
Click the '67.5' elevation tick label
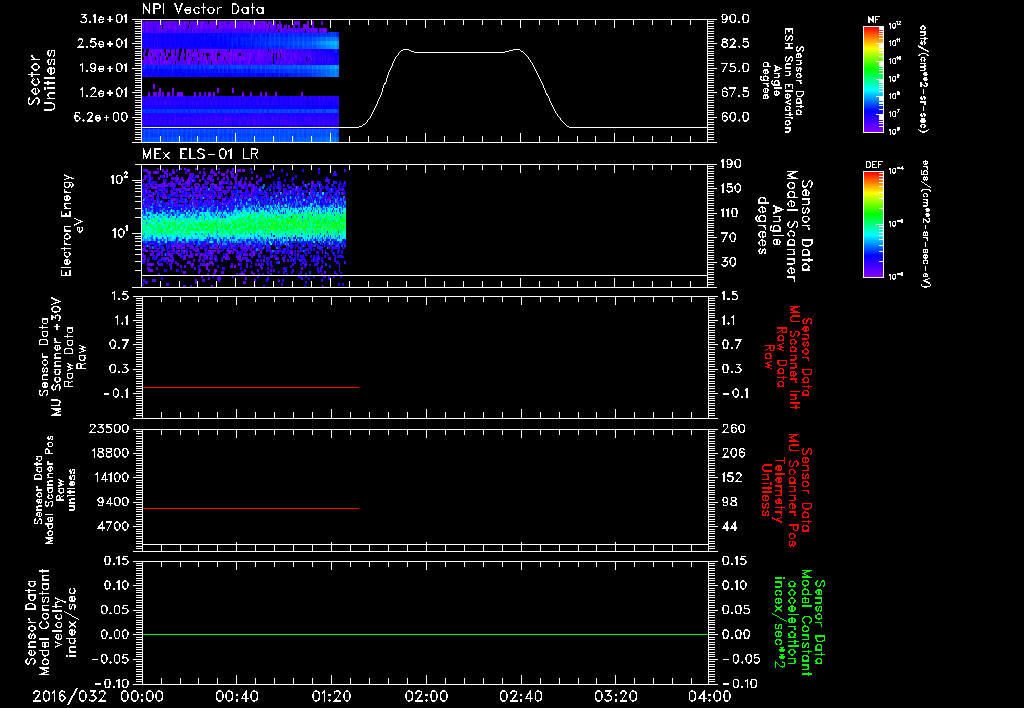(x=735, y=93)
